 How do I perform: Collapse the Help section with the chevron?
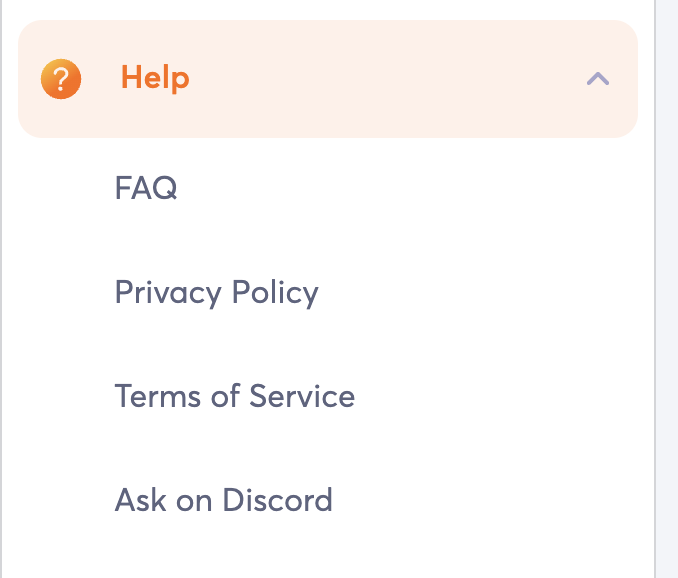tap(598, 79)
